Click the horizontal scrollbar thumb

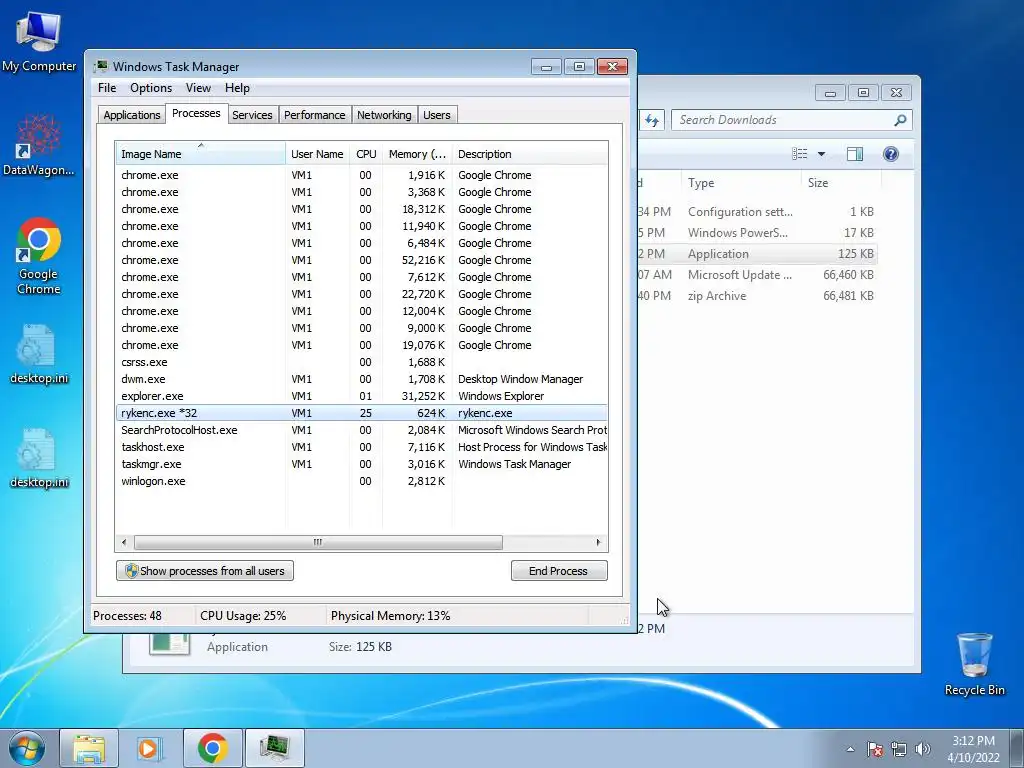coord(318,542)
